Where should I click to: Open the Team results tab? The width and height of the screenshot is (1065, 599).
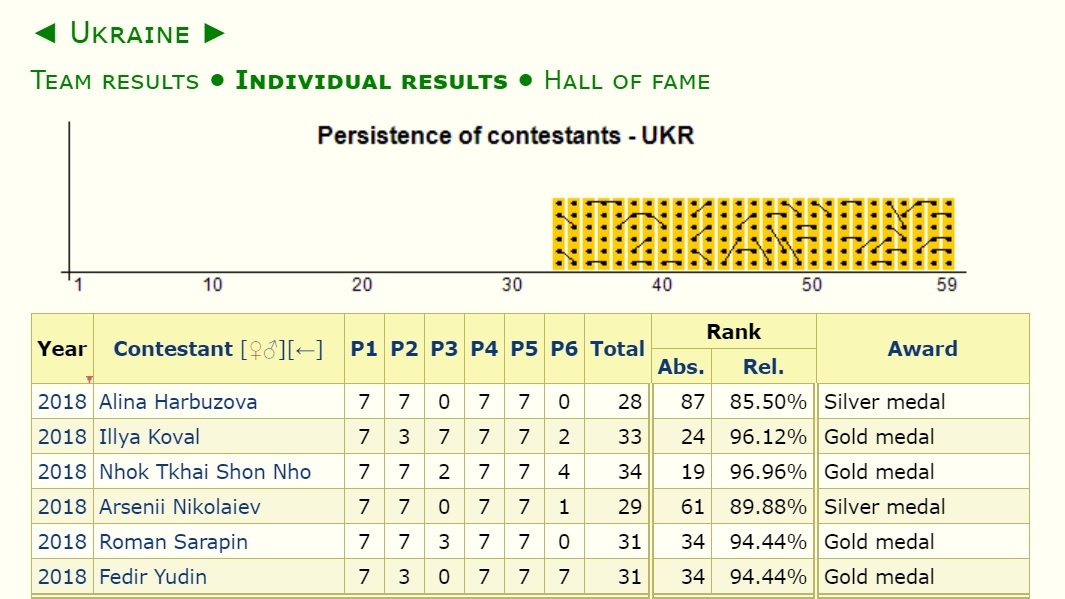pyautogui.click(x=115, y=81)
